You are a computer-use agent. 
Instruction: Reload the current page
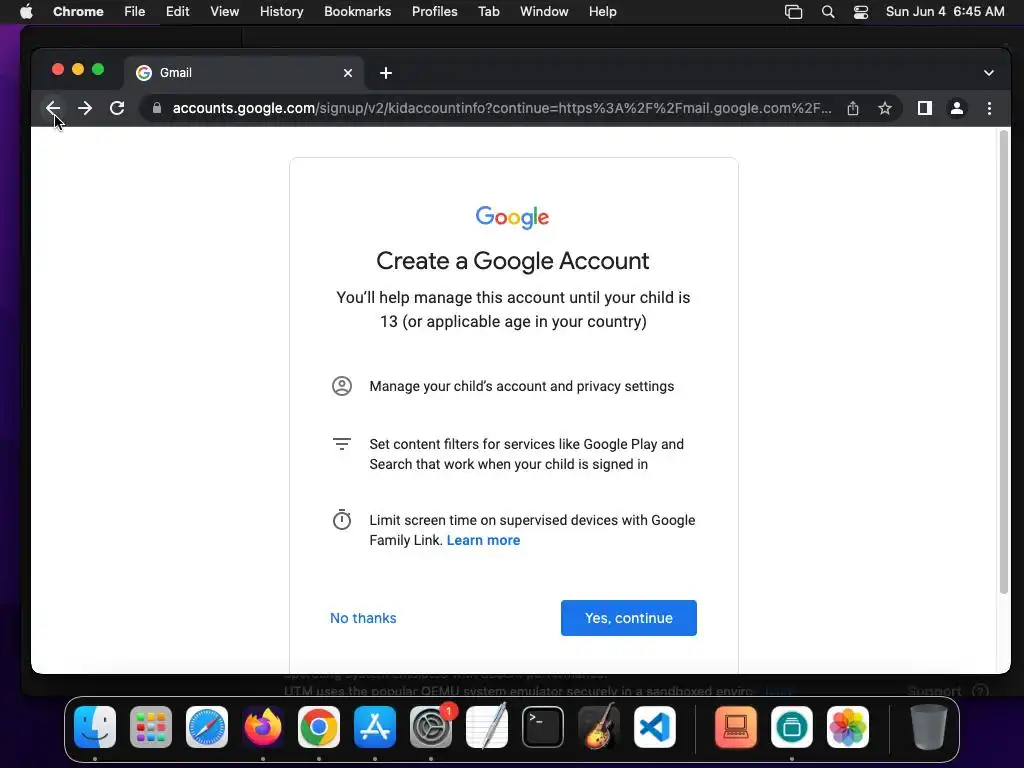pyautogui.click(x=117, y=108)
